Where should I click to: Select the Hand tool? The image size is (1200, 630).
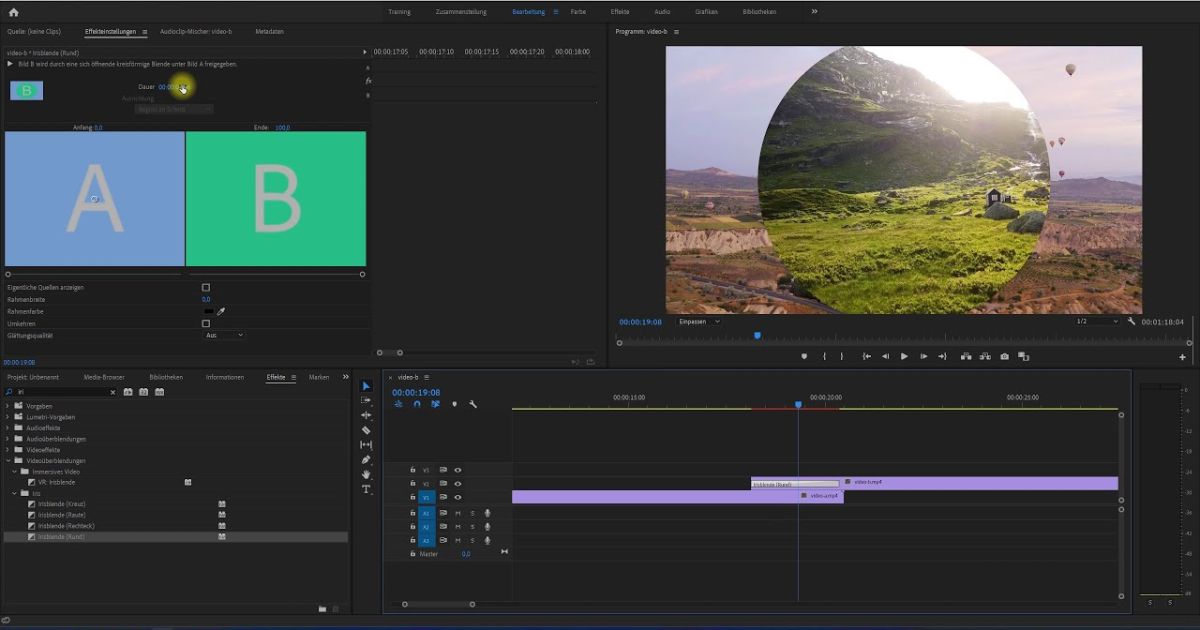coord(366,474)
